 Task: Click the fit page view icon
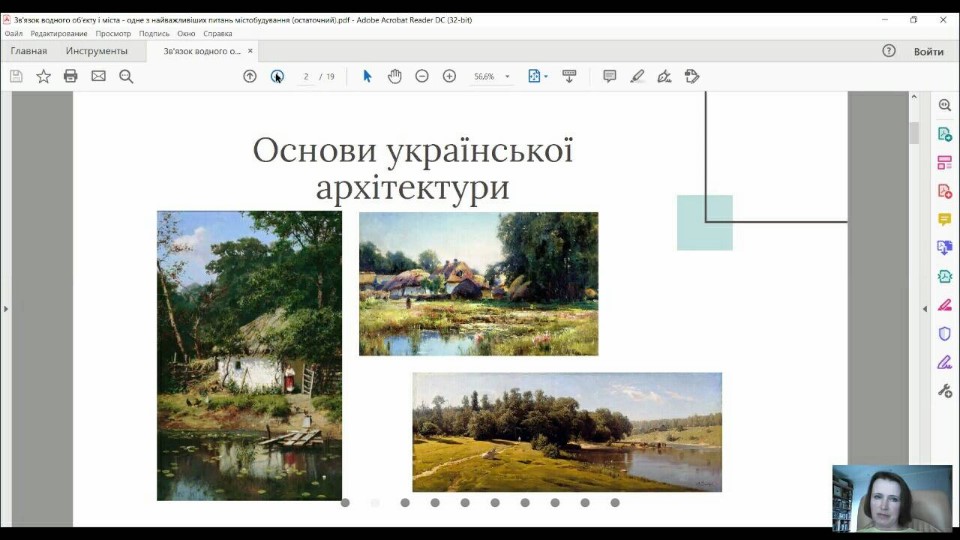[534, 76]
